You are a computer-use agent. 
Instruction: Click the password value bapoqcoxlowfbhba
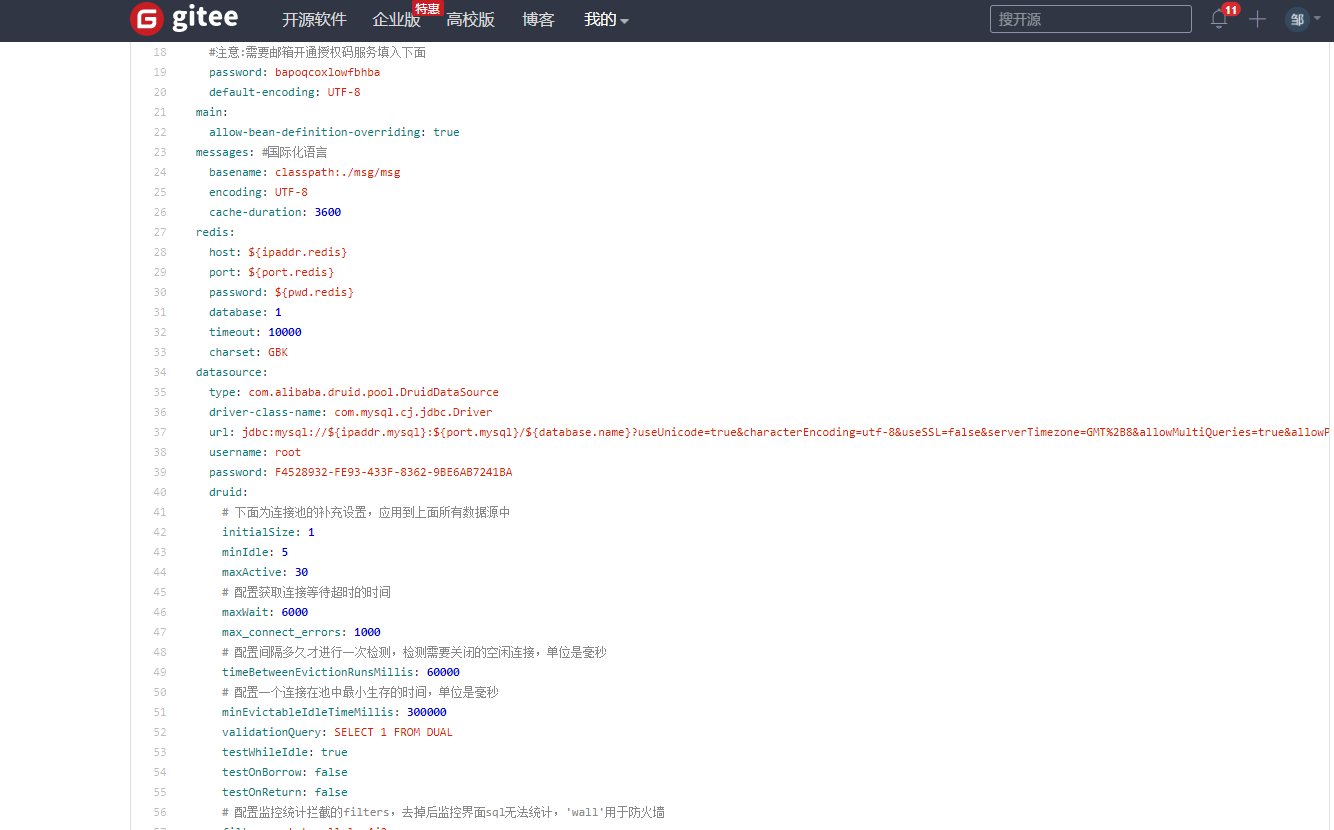coord(327,72)
